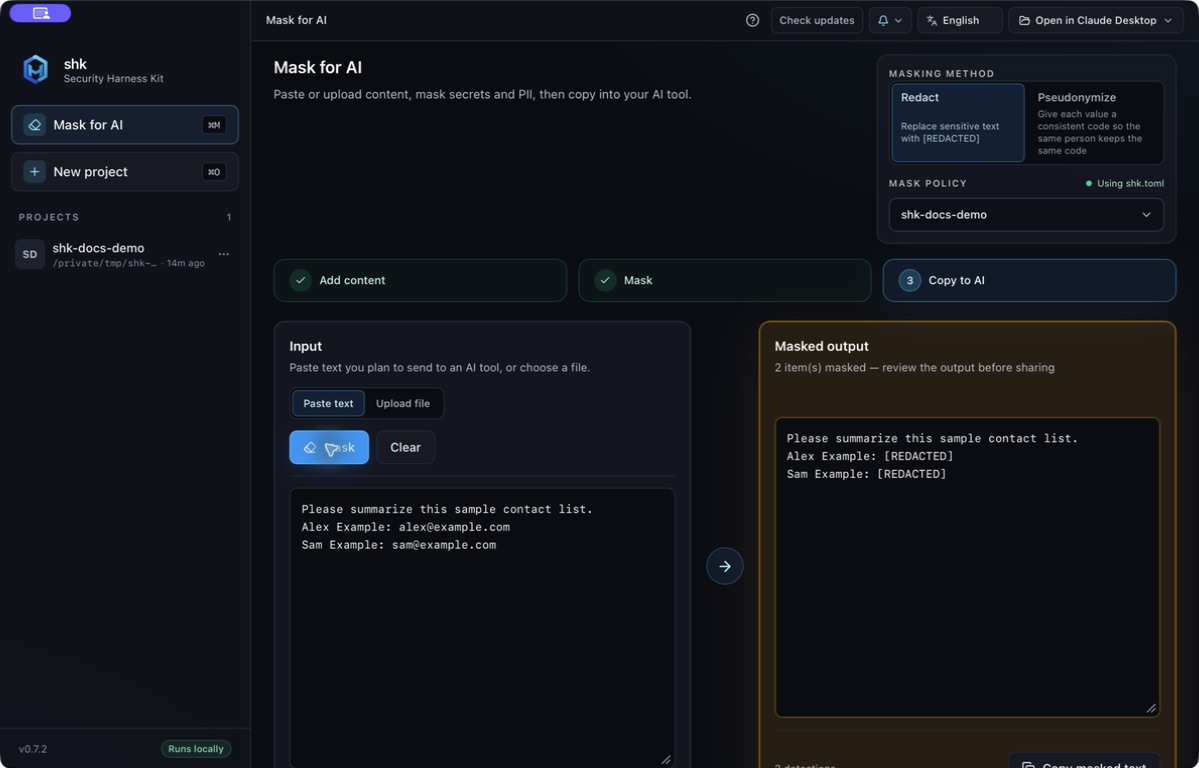Click the Copy to AI step
The image size is (1199, 768).
pyautogui.click(x=1029, y=280)
